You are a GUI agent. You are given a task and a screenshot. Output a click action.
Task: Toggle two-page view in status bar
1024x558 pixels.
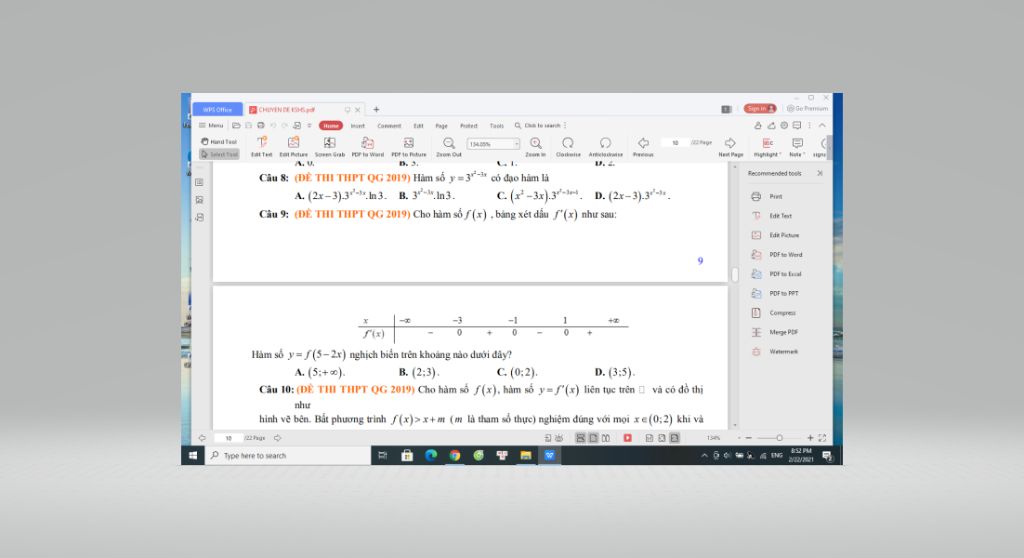tap(606, 438)
